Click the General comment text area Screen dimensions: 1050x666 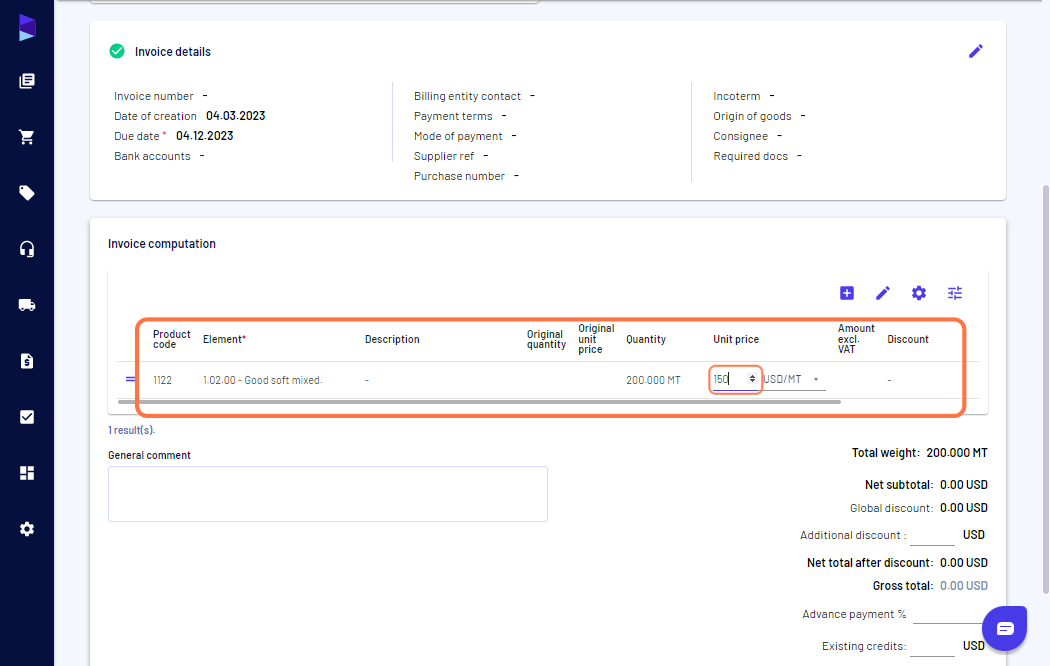click(x=327, y=494)
